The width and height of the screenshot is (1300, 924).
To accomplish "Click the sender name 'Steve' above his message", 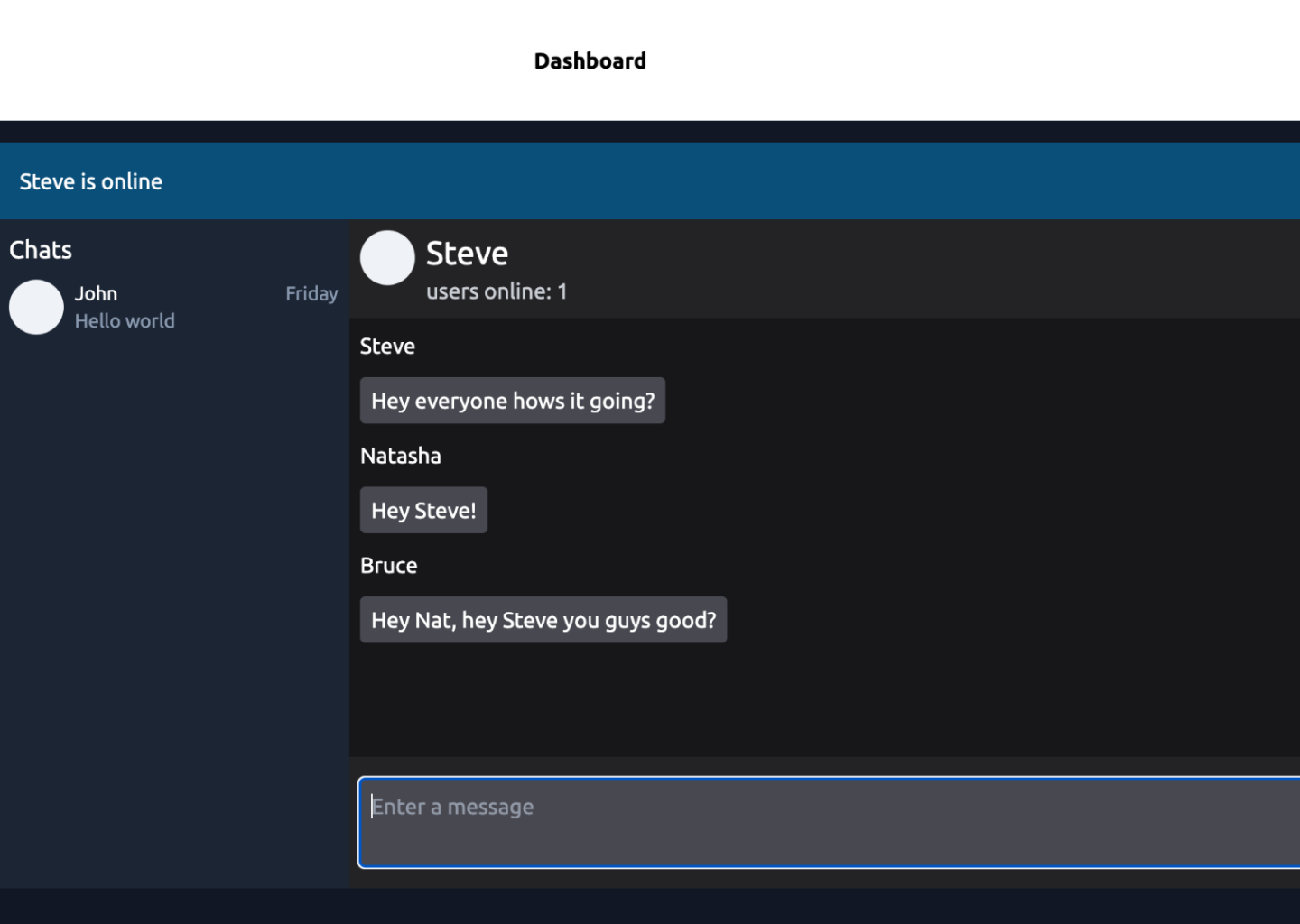I will [387, 346].
